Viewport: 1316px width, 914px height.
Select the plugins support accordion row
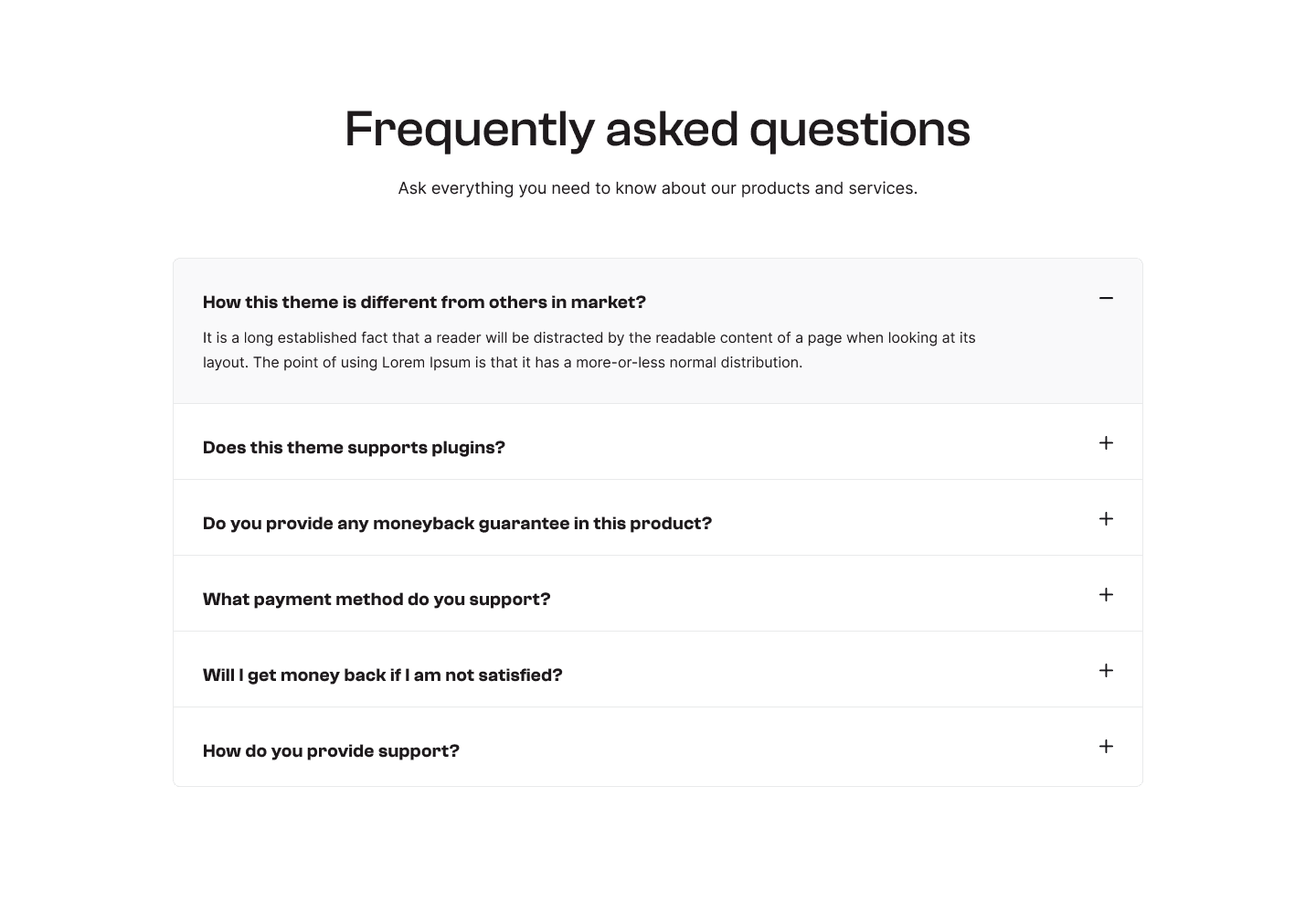click(658, 441)
